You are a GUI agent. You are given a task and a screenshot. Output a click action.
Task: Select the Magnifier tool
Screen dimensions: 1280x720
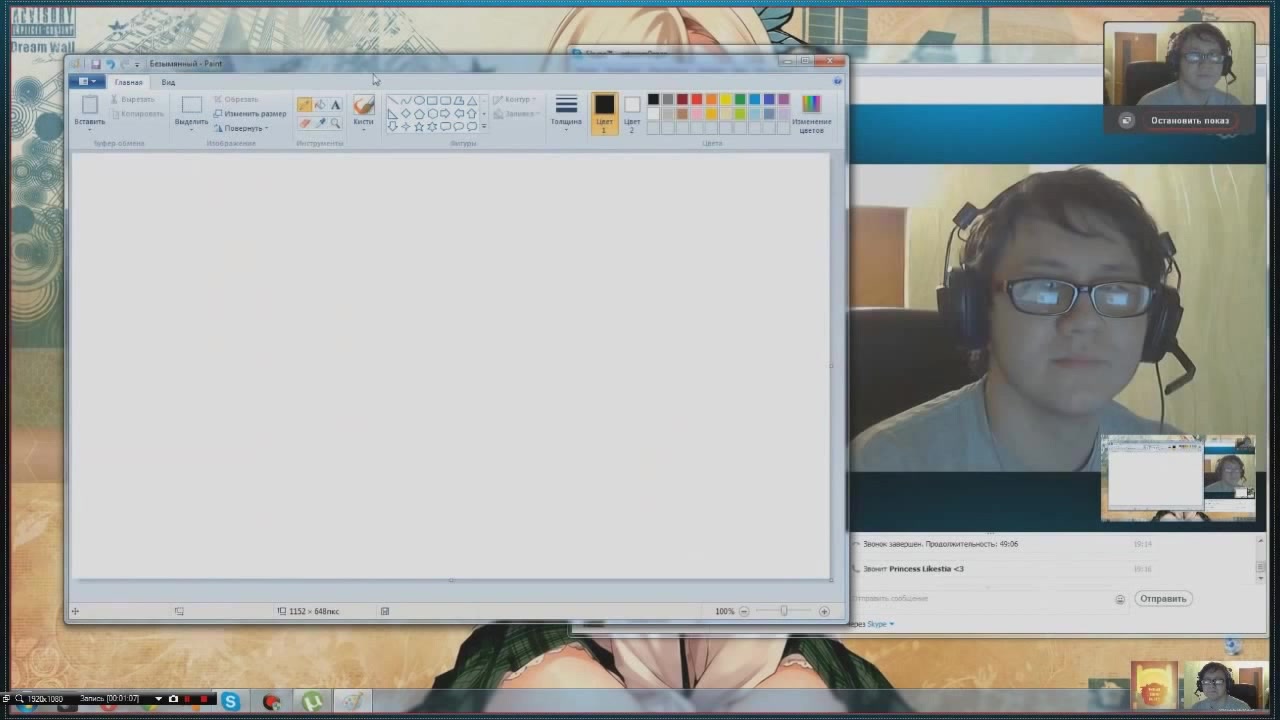335,123
